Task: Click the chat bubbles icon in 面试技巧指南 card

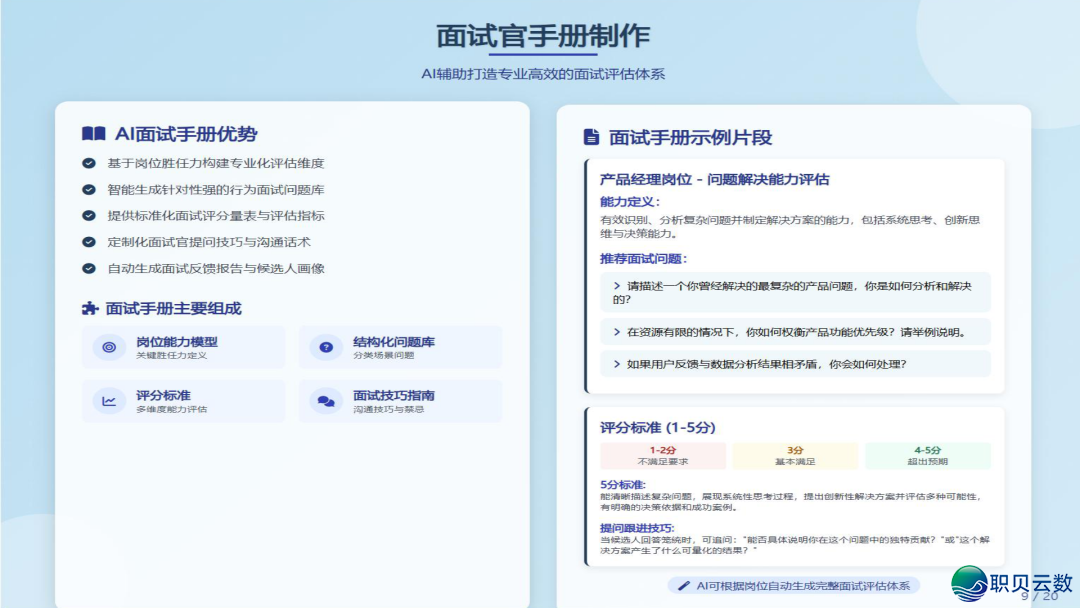Action: tap(326, 401)
